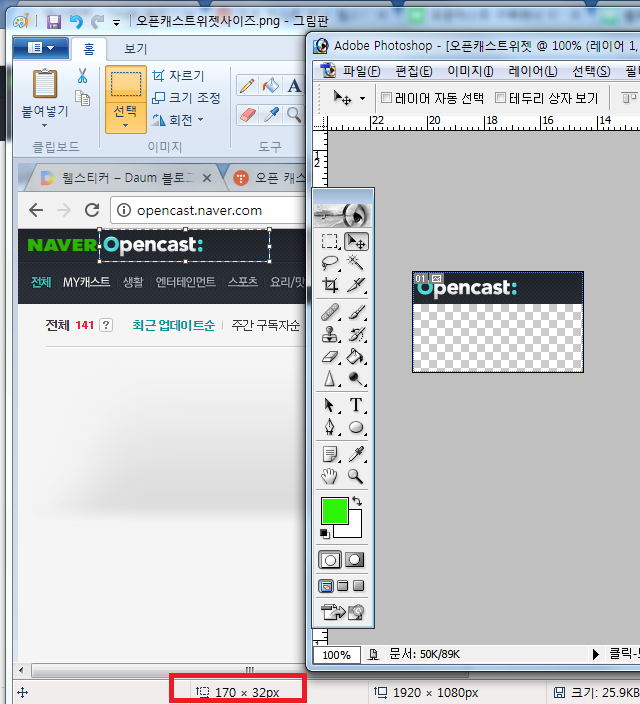Click 크기 조정 button in Paint
640x704 pixels.
(x=186, y=97)
